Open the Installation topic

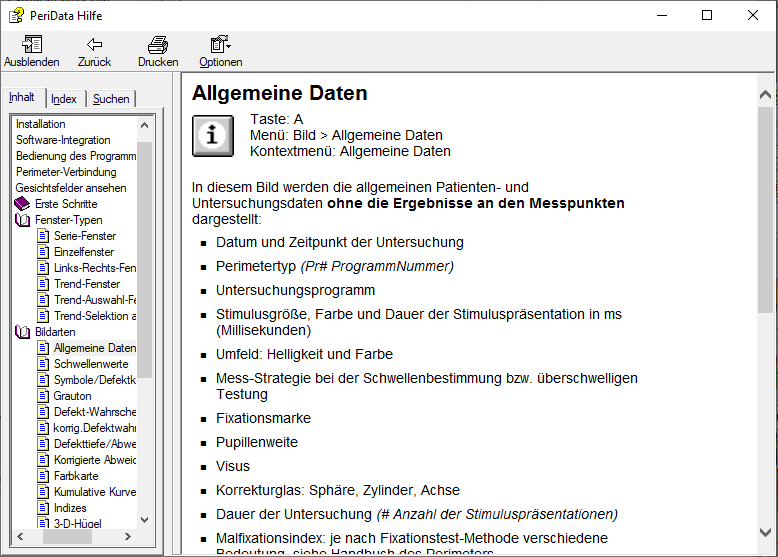tap(41, 124)
